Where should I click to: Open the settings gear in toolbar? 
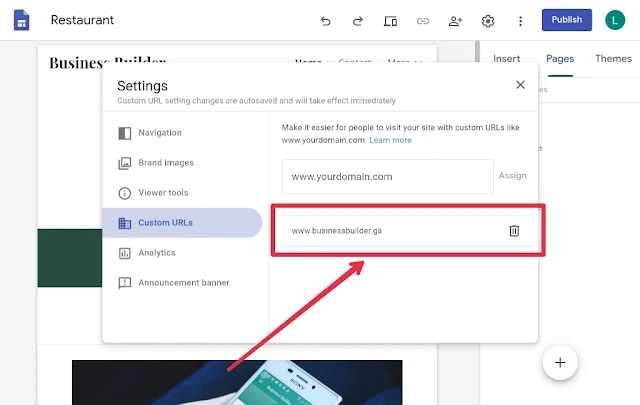(x=488, y=21)
